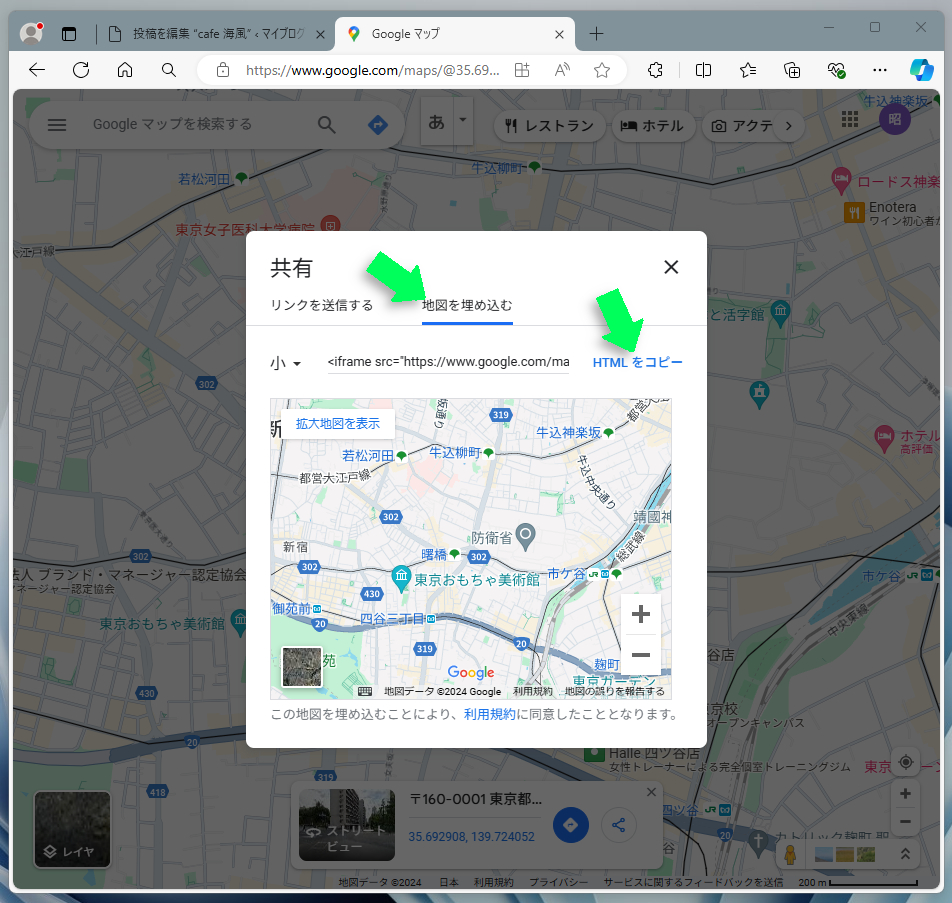Image resolution: width=952 pixels, height=903 pixels.
Task: Open a new browser tab
Action: coord(596,34)
